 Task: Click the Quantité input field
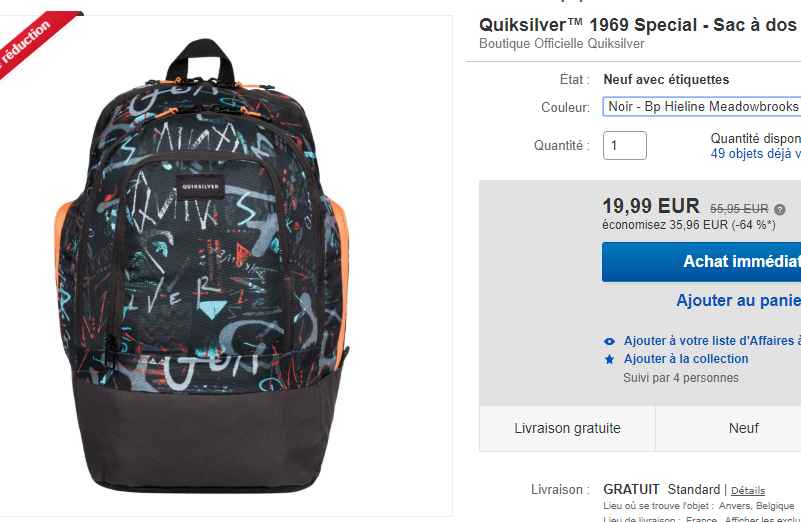tap(625, 146)
